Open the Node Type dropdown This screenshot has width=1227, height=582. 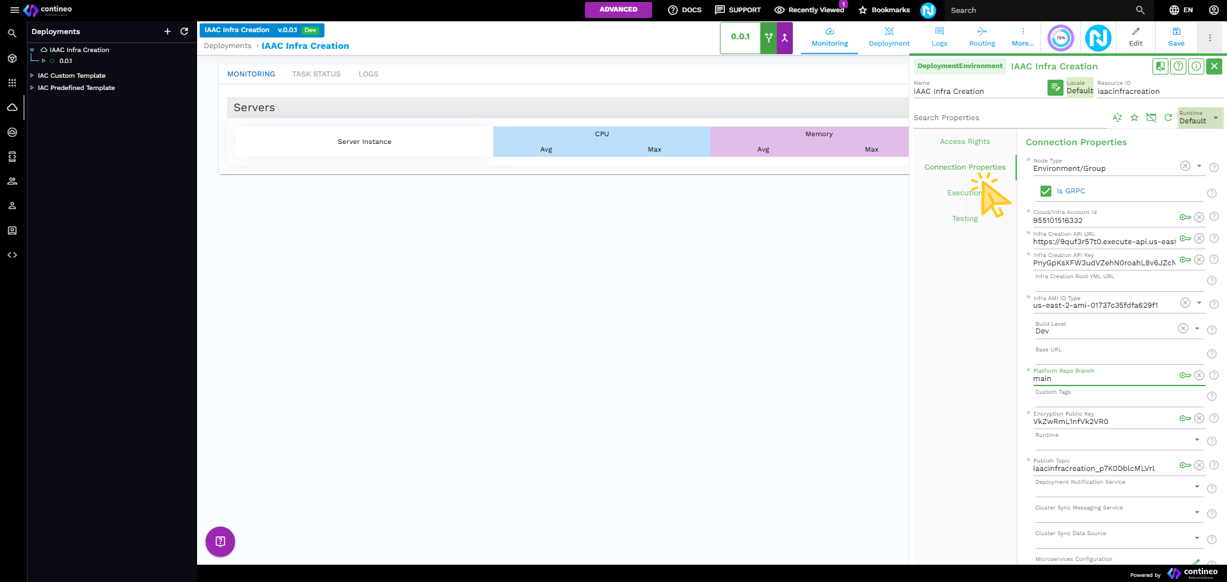point(1199,167)
